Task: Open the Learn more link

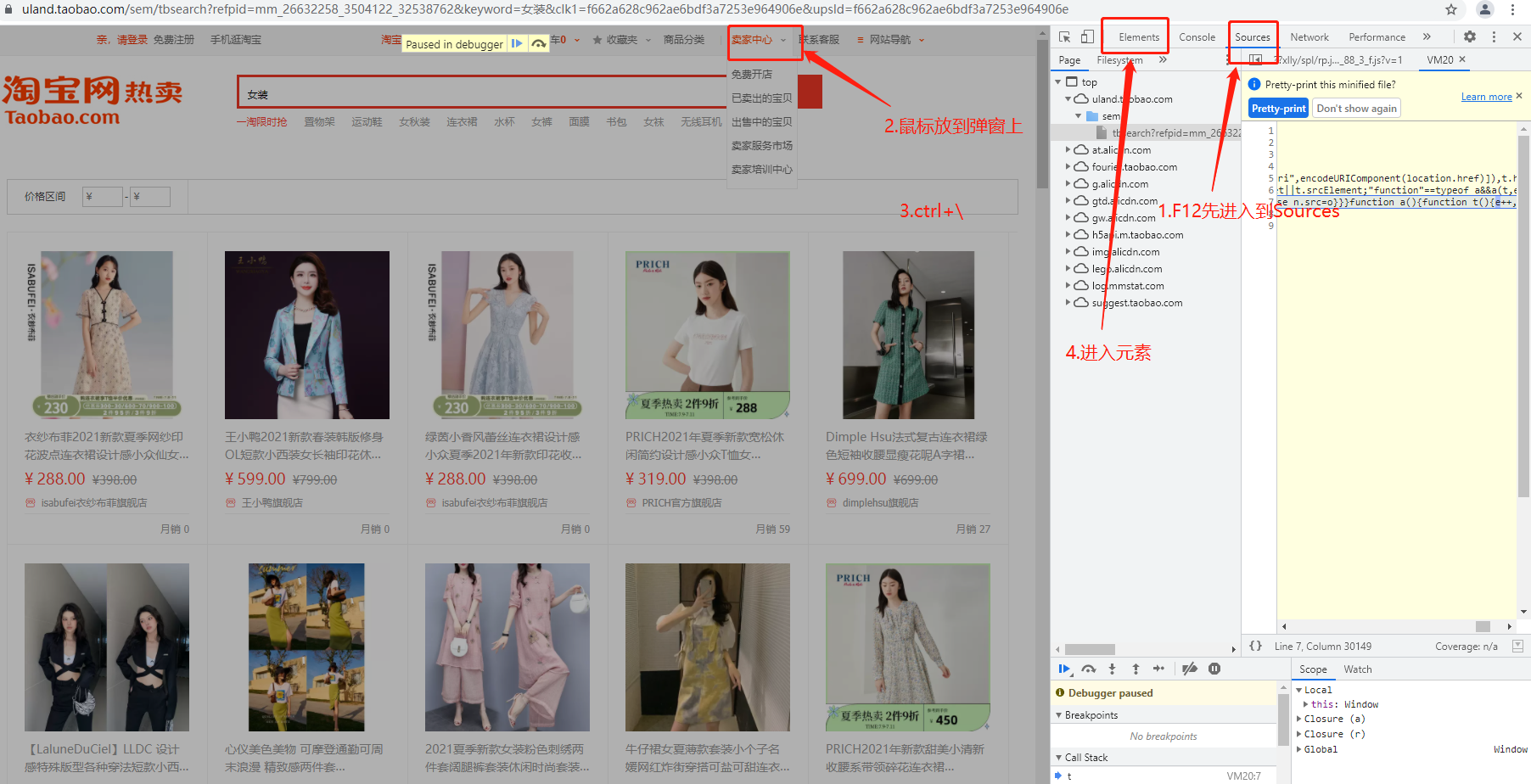Action: [1486, 97]
